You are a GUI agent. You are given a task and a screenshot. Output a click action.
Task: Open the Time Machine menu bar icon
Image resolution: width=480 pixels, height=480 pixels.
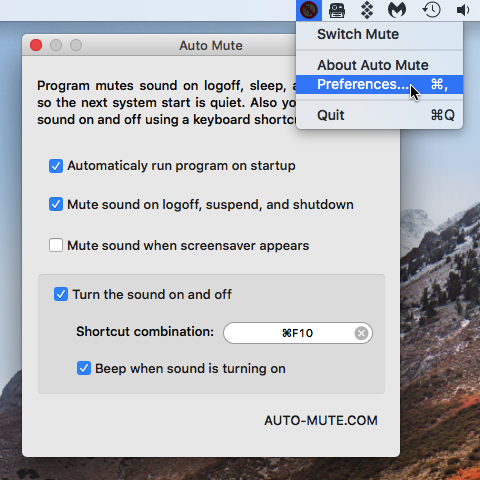coord(431,10)
